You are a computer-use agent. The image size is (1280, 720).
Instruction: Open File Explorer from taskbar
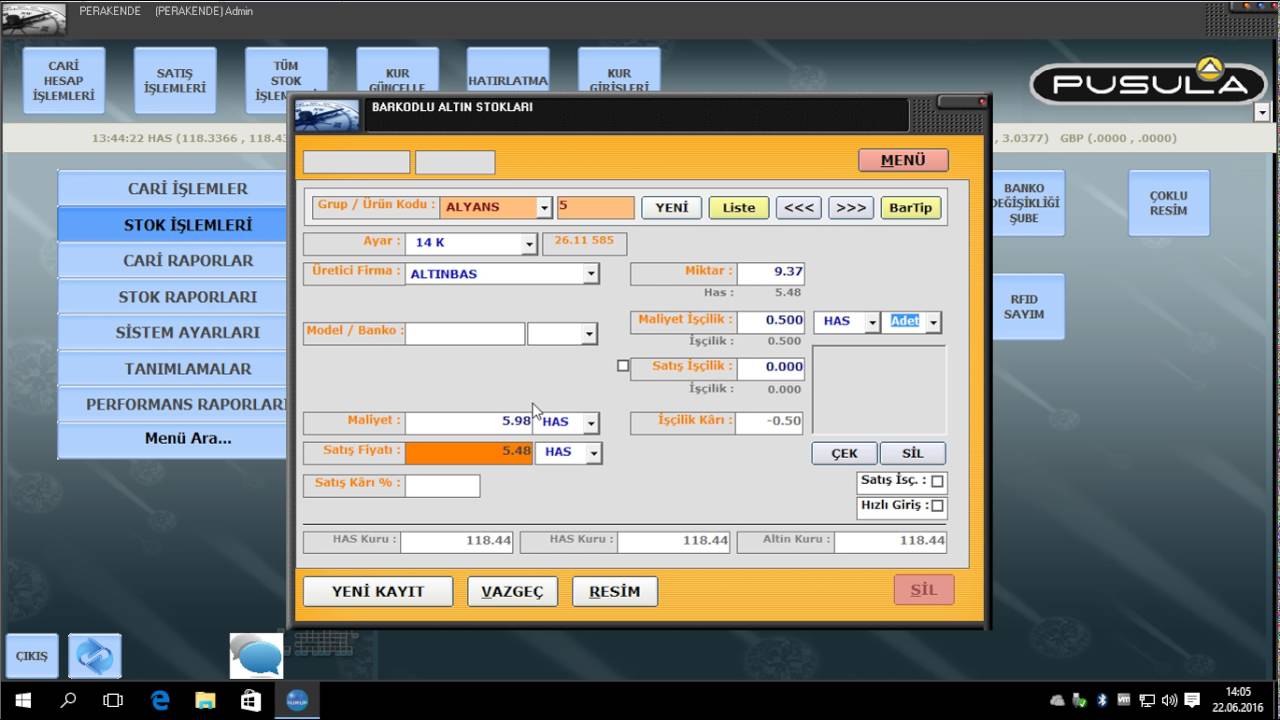(205, 700)
